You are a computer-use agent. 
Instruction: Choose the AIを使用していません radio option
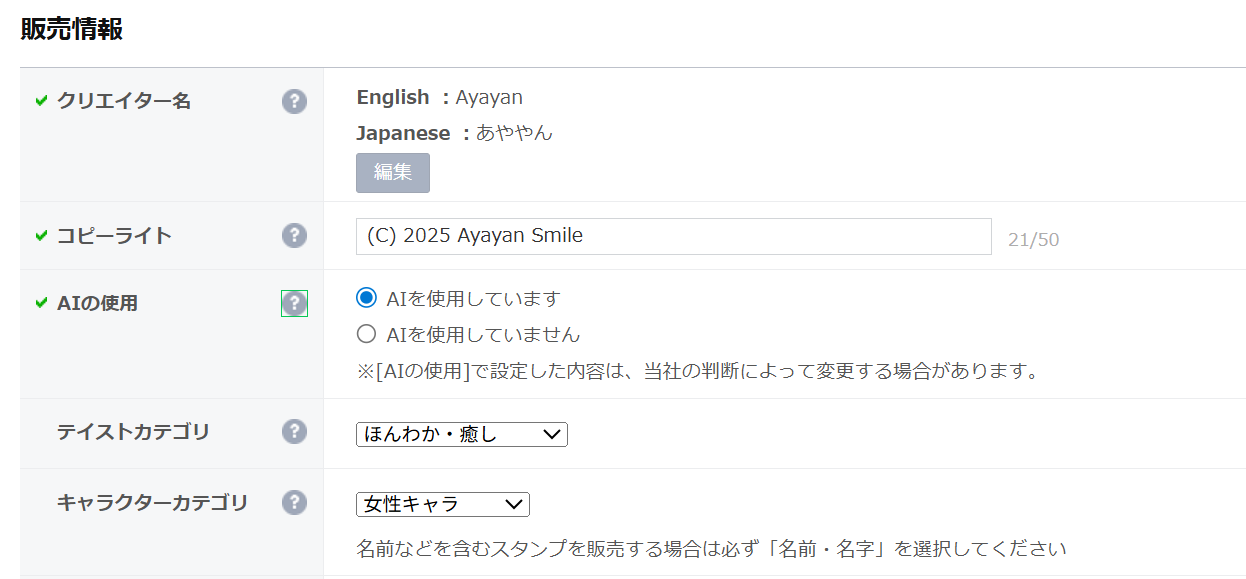tap(367, 334)
